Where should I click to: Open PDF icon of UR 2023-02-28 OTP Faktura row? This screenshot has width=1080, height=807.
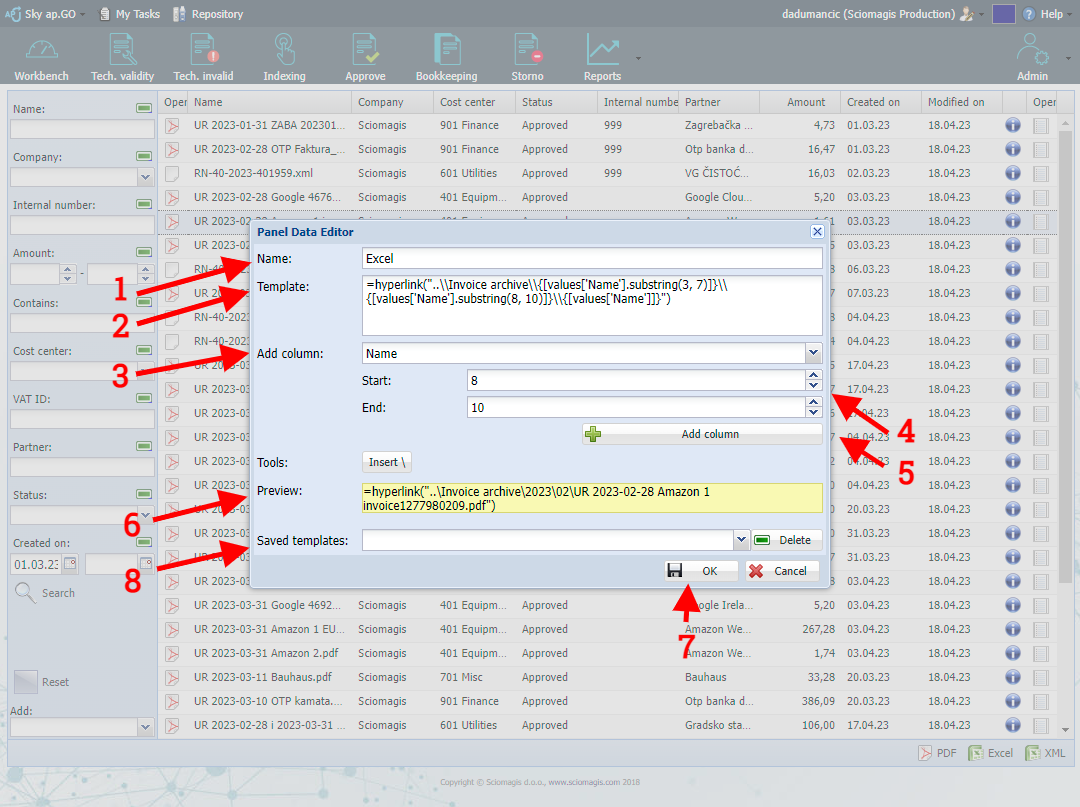click(172, 149)
